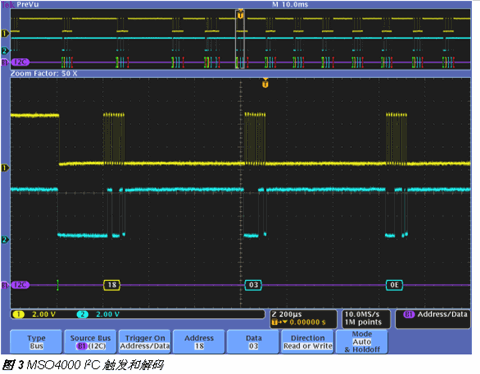480x374 pixels.
Task: Open the Direction Read or Write menu
Action: click(x=307, y=342)
